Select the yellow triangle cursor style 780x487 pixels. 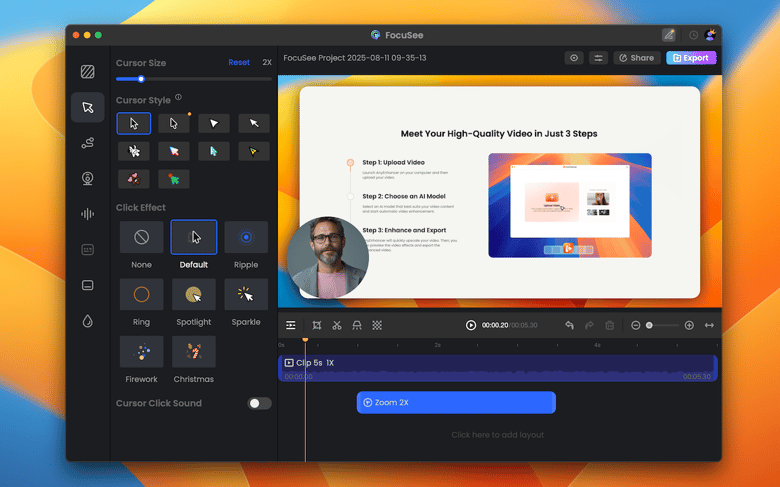click(x=254, y=151)
